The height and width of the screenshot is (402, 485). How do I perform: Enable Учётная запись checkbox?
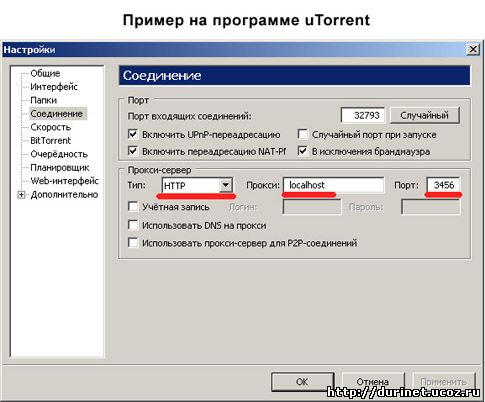[x=133, y=207]
